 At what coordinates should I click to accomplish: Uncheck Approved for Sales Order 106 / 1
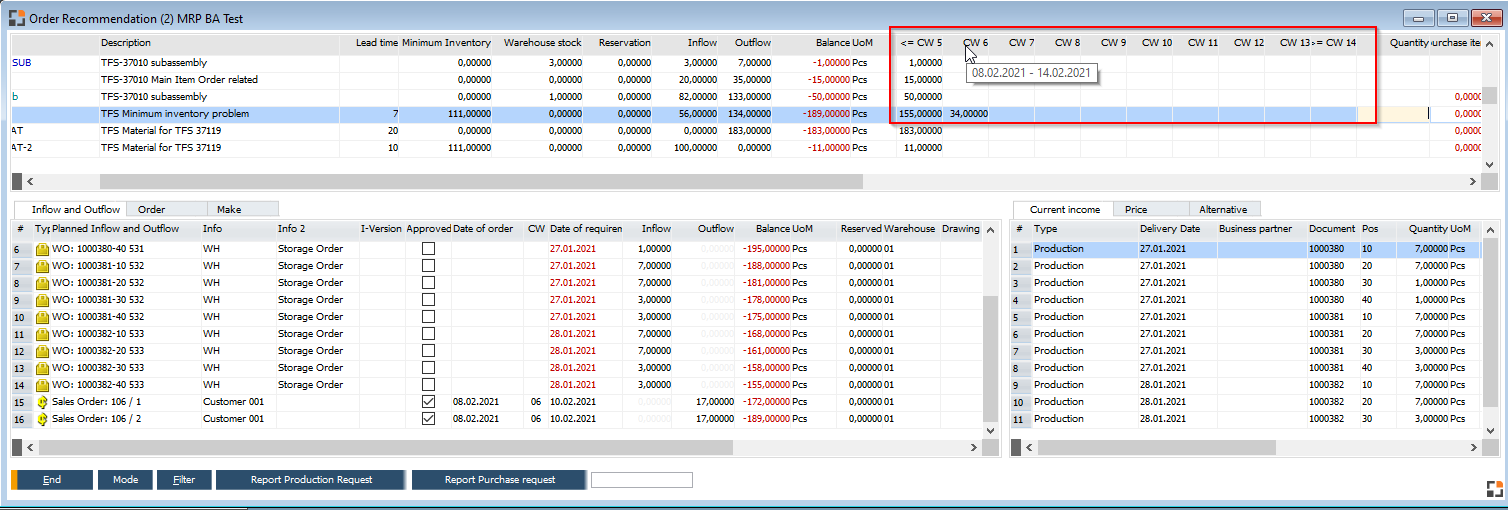pyautogui.click(x=428, y=402)
